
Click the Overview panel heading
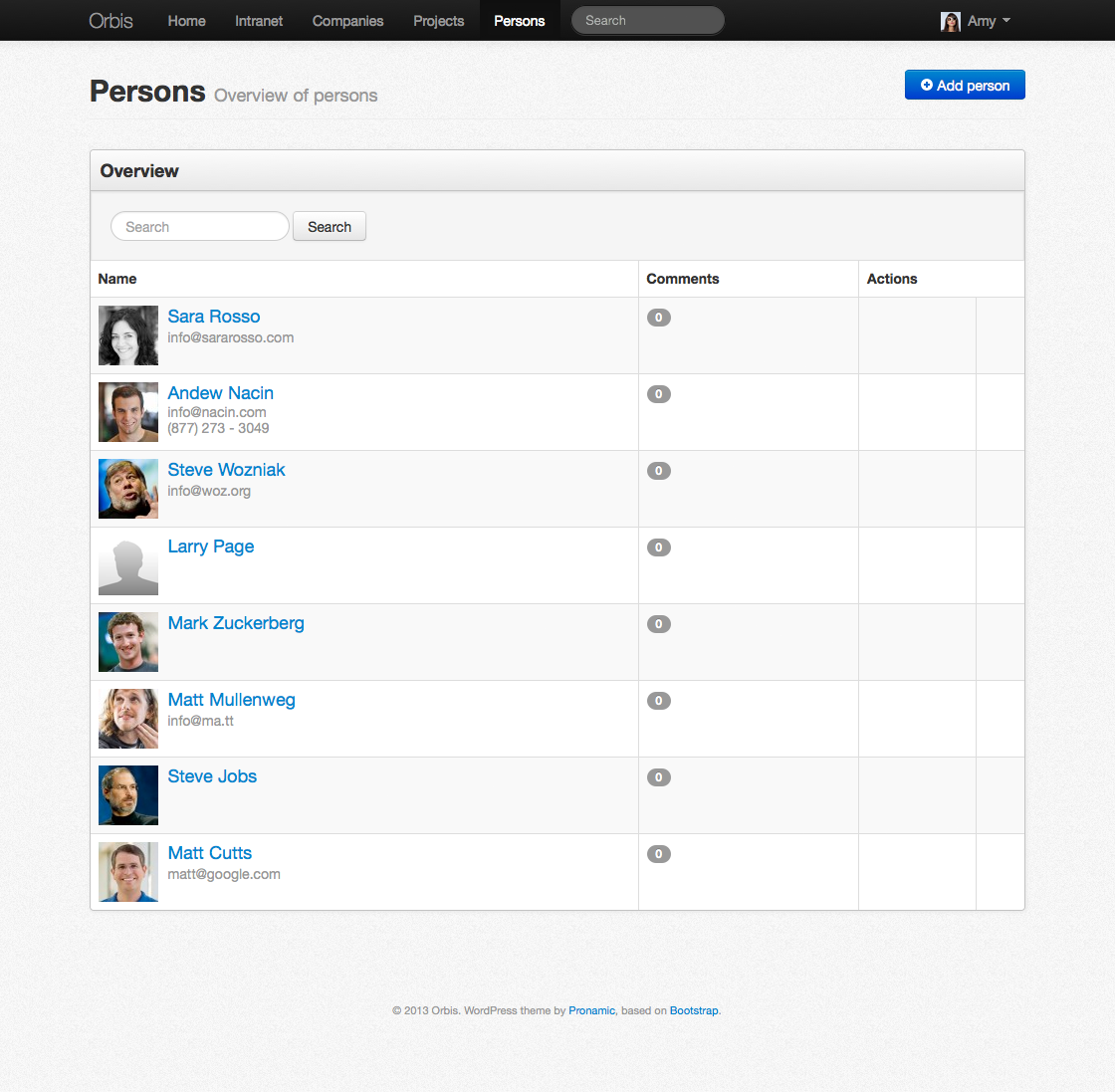coord(139,171)
